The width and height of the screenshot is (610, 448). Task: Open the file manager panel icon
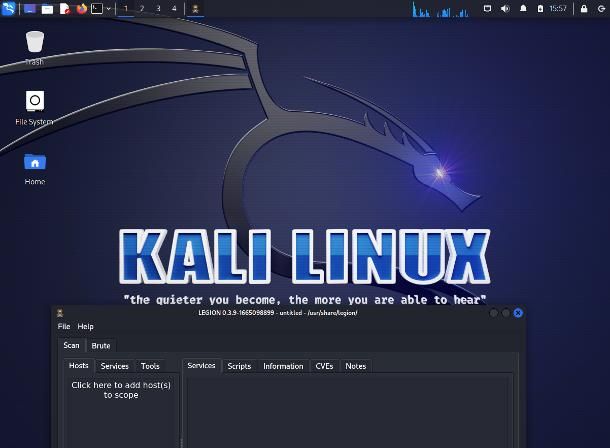tap(47, 8)
